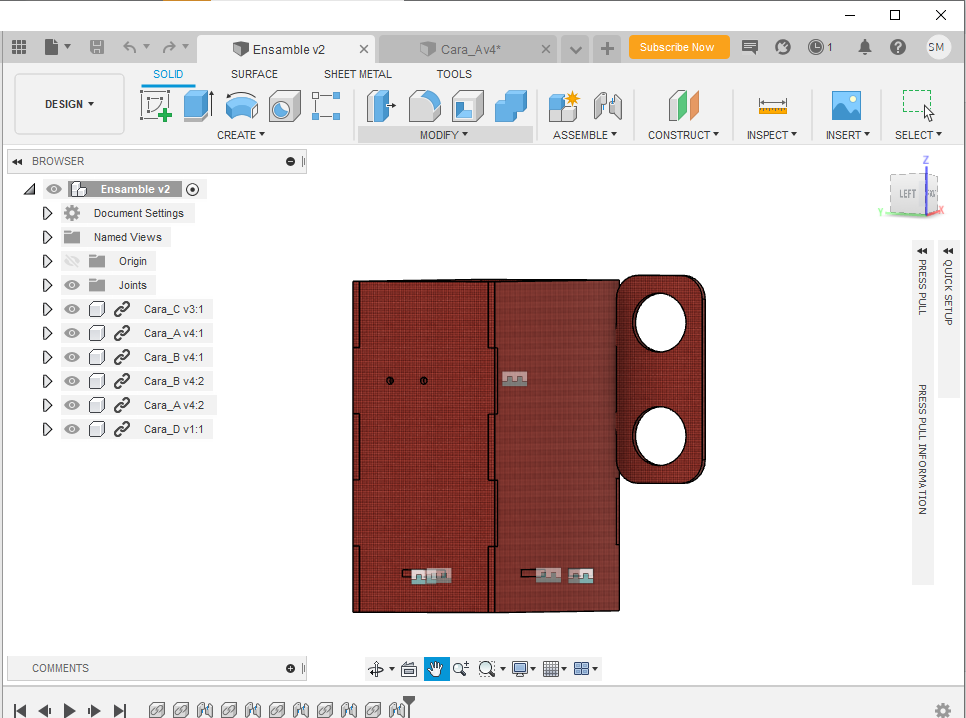Open the data panel grid icon

[x=19, y=47]
